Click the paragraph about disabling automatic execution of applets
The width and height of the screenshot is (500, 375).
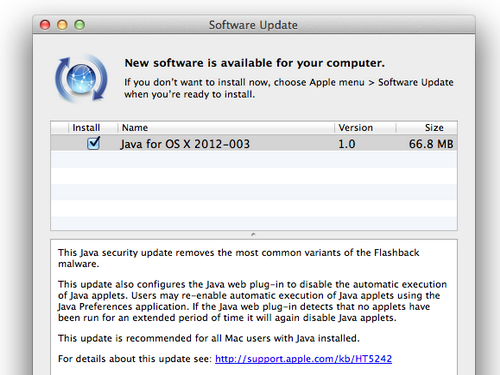tap(252, 301)
